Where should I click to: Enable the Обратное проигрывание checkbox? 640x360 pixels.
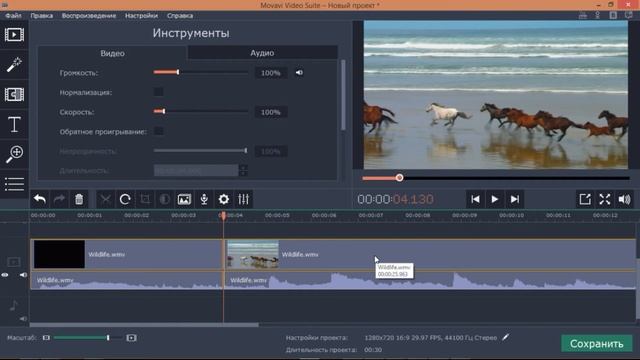158,131
